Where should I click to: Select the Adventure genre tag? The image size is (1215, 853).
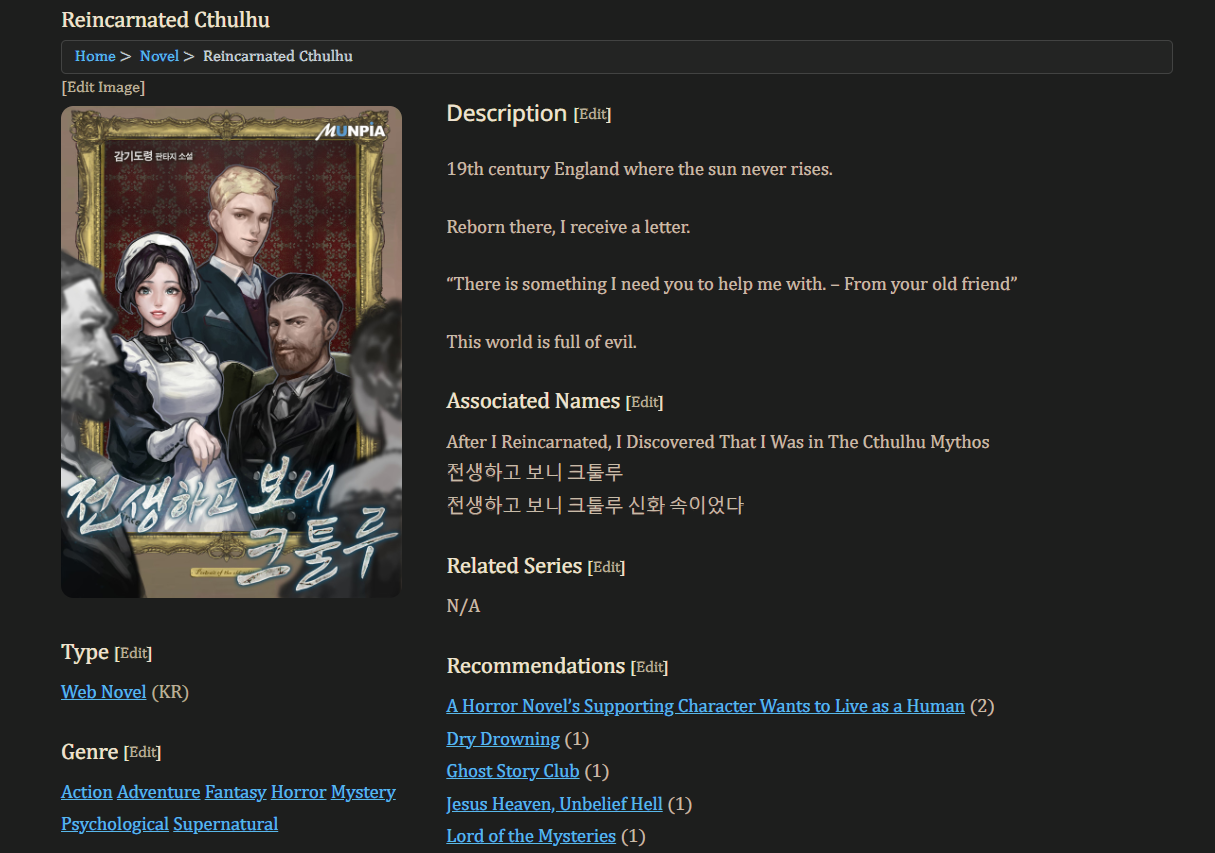(159, 792)
